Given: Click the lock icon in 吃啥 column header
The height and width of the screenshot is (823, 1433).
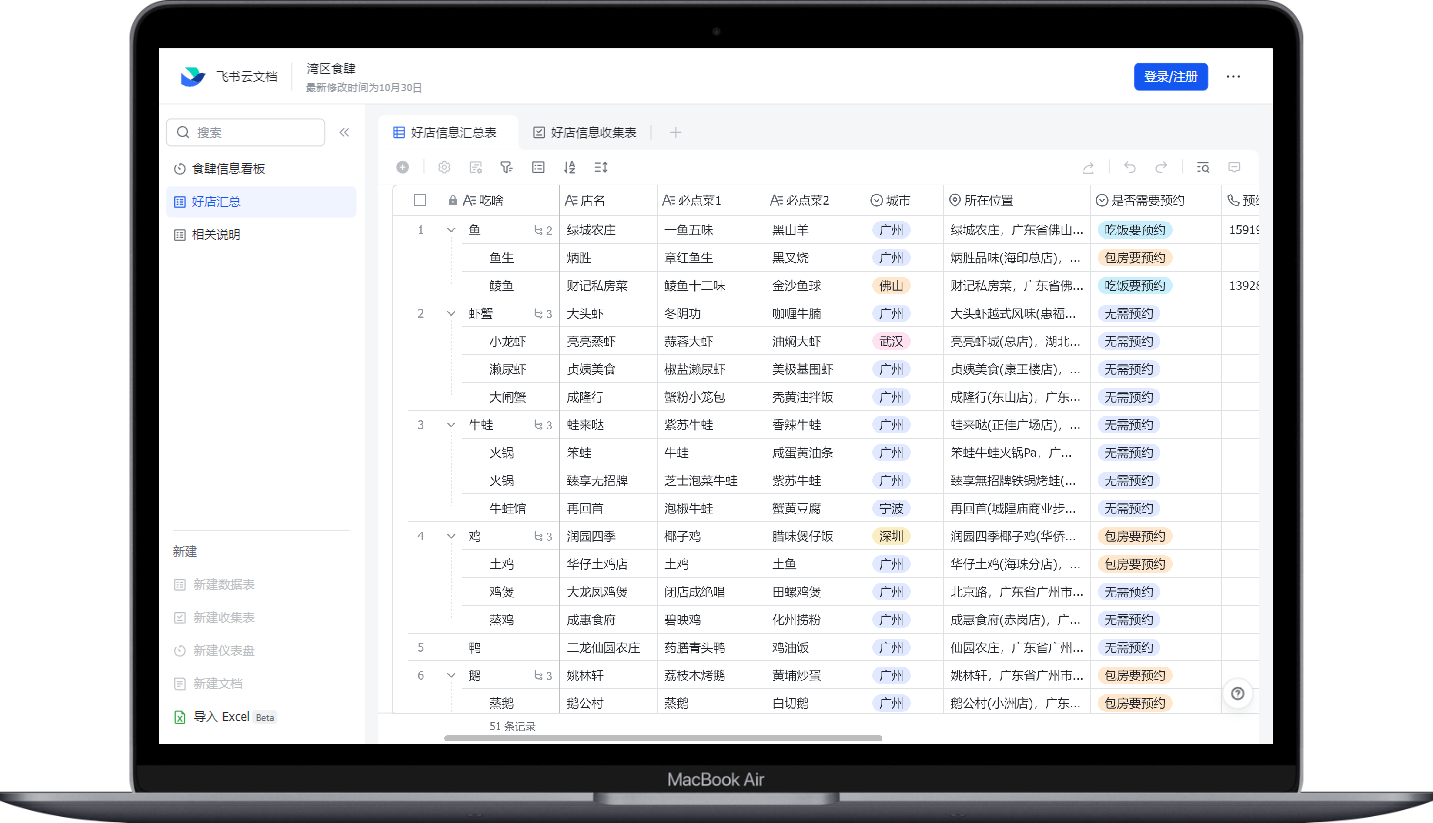Looking at the screenshot, I should click(453, 201).
